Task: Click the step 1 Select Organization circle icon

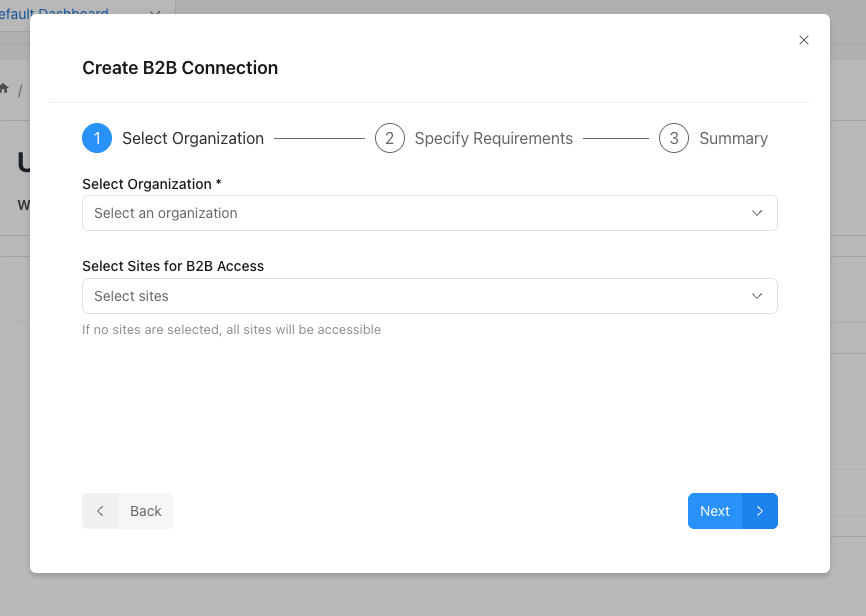Action: click(x=97, y=138)
